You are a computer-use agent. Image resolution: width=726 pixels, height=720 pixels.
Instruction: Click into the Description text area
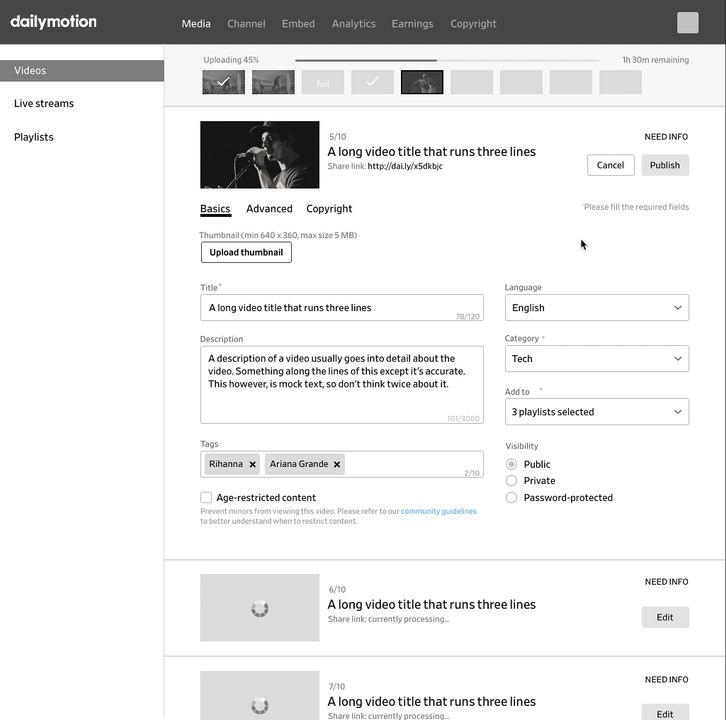pos(342,385)
